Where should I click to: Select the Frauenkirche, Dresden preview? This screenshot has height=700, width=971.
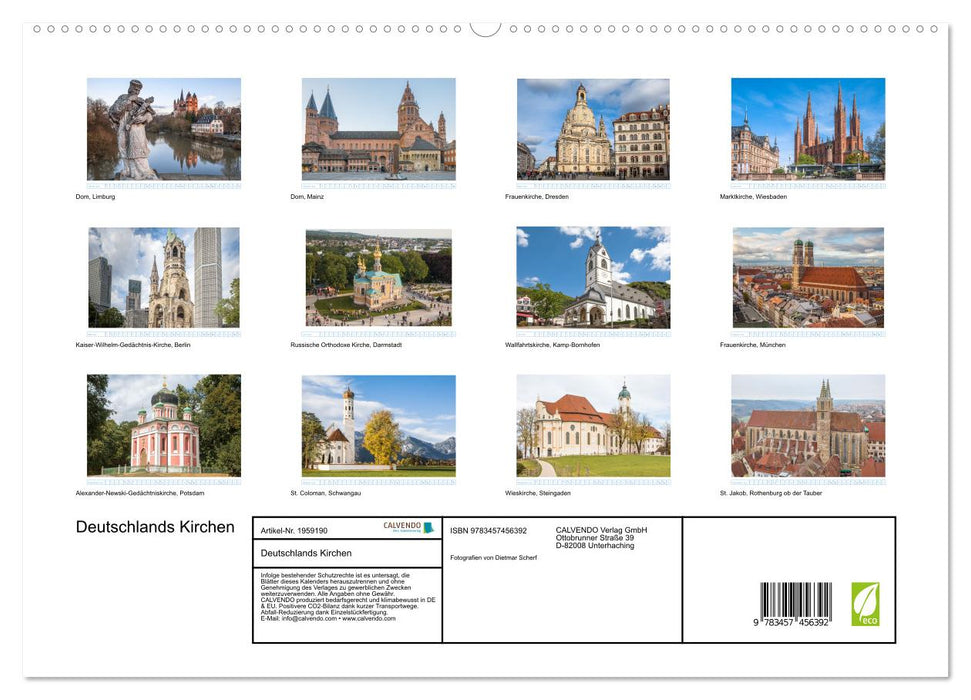pyautogui.click(x=592, y=130)
